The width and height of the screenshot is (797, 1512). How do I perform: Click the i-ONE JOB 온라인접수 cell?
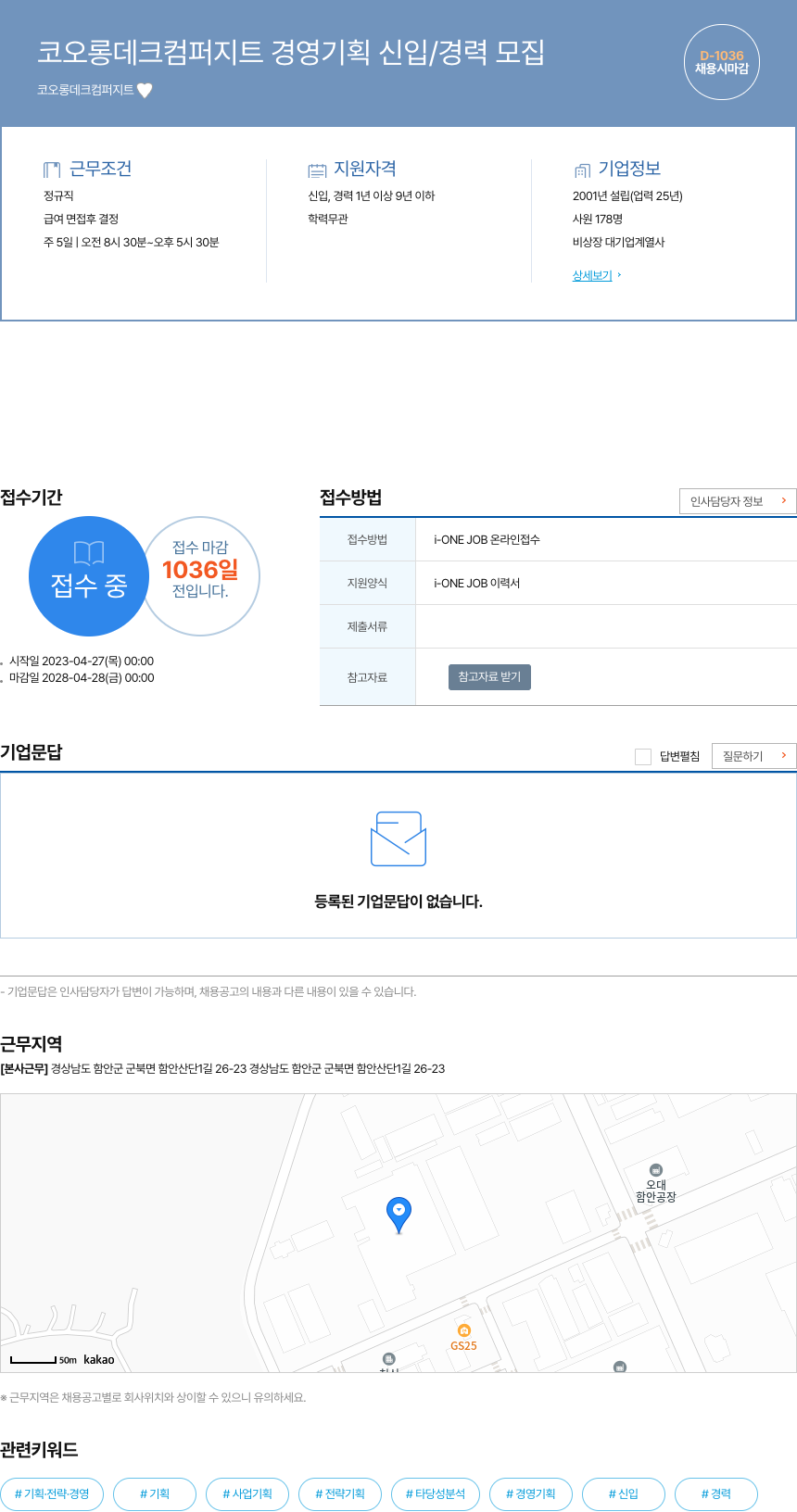(606, 539)
